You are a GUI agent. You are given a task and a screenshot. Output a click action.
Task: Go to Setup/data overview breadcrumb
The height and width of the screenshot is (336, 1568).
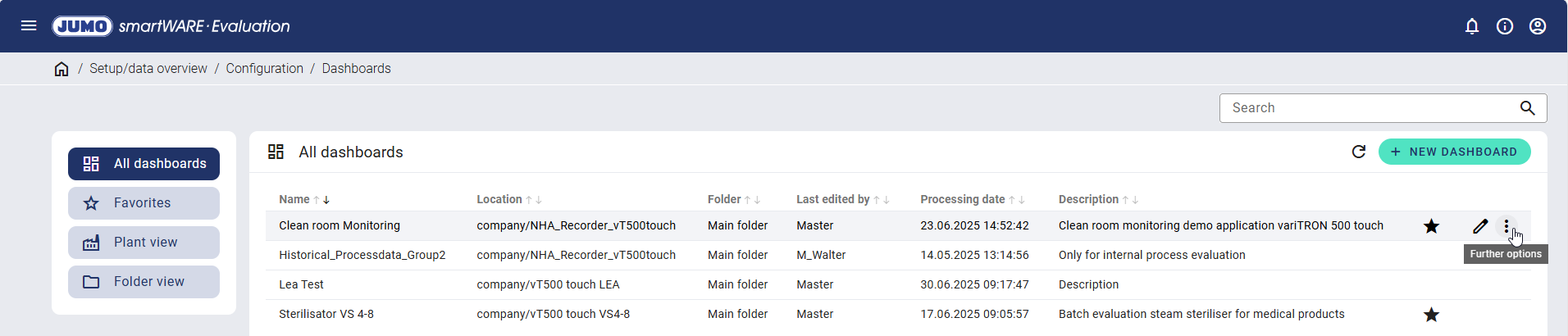(148, 69)
